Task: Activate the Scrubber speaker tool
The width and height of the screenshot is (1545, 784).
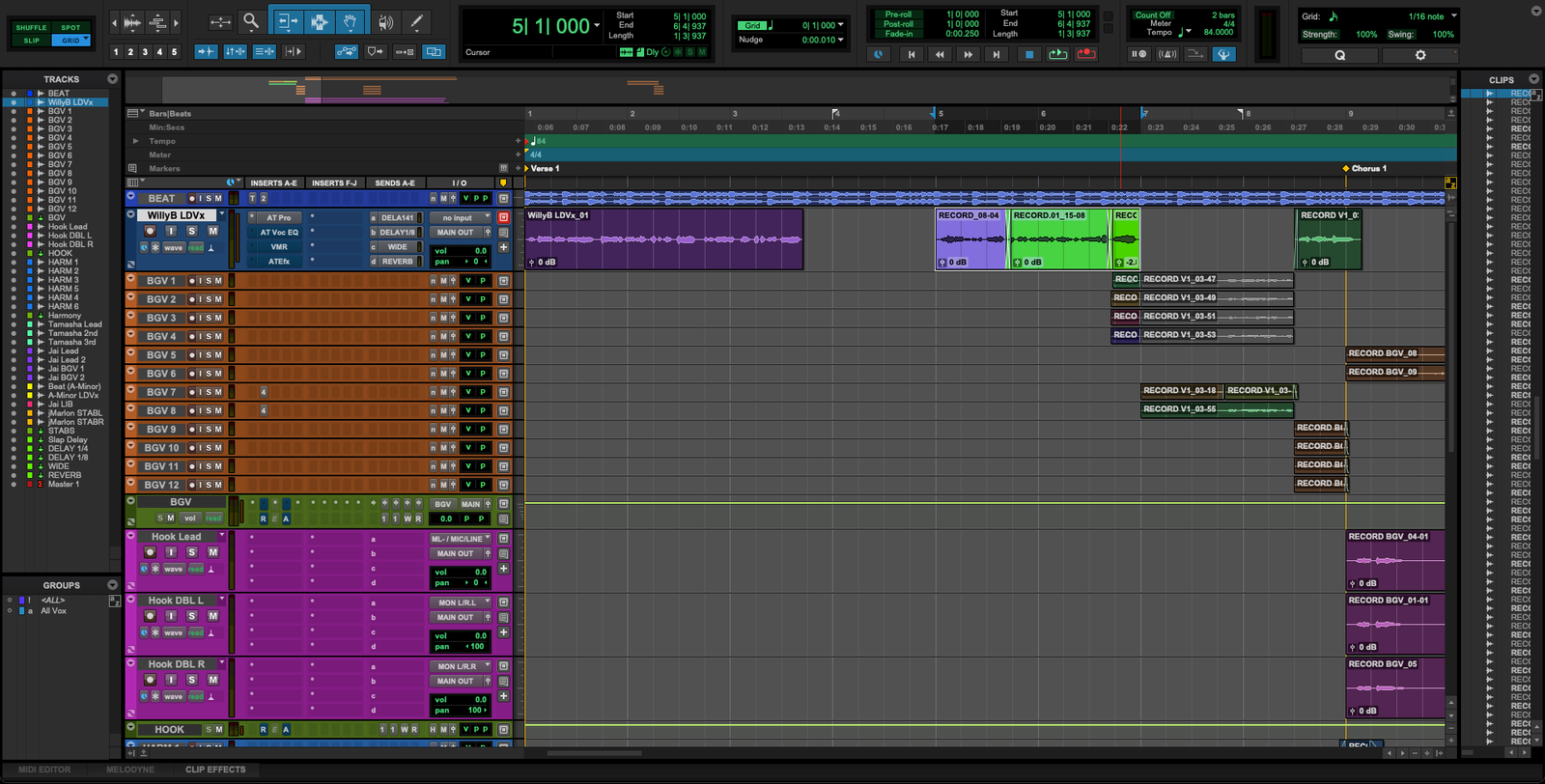Action: (386, 21)
